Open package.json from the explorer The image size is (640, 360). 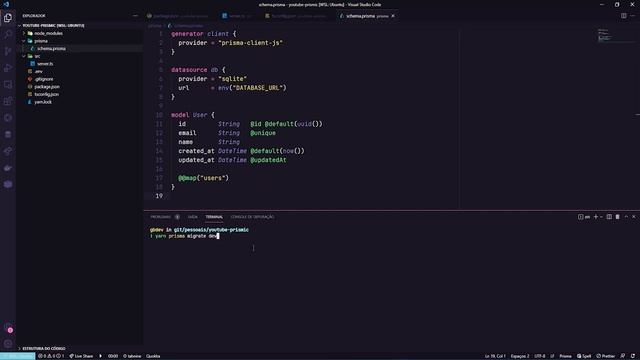coord(47,87)
